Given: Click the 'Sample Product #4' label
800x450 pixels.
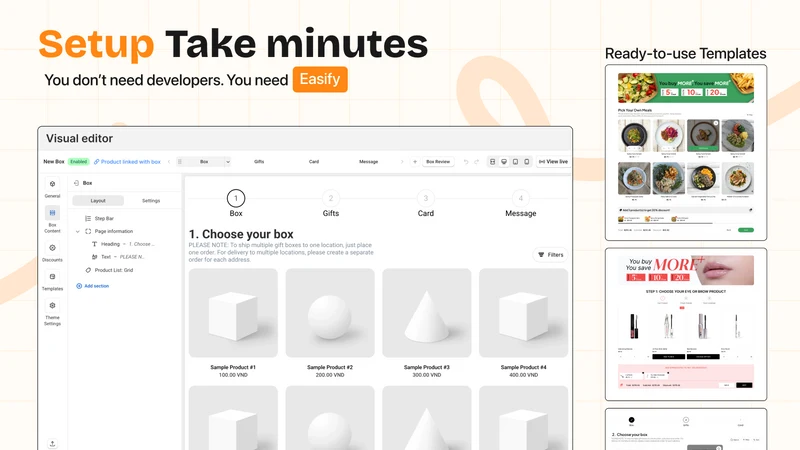Looking at the screenshot, I should click(x=523, y=367).
